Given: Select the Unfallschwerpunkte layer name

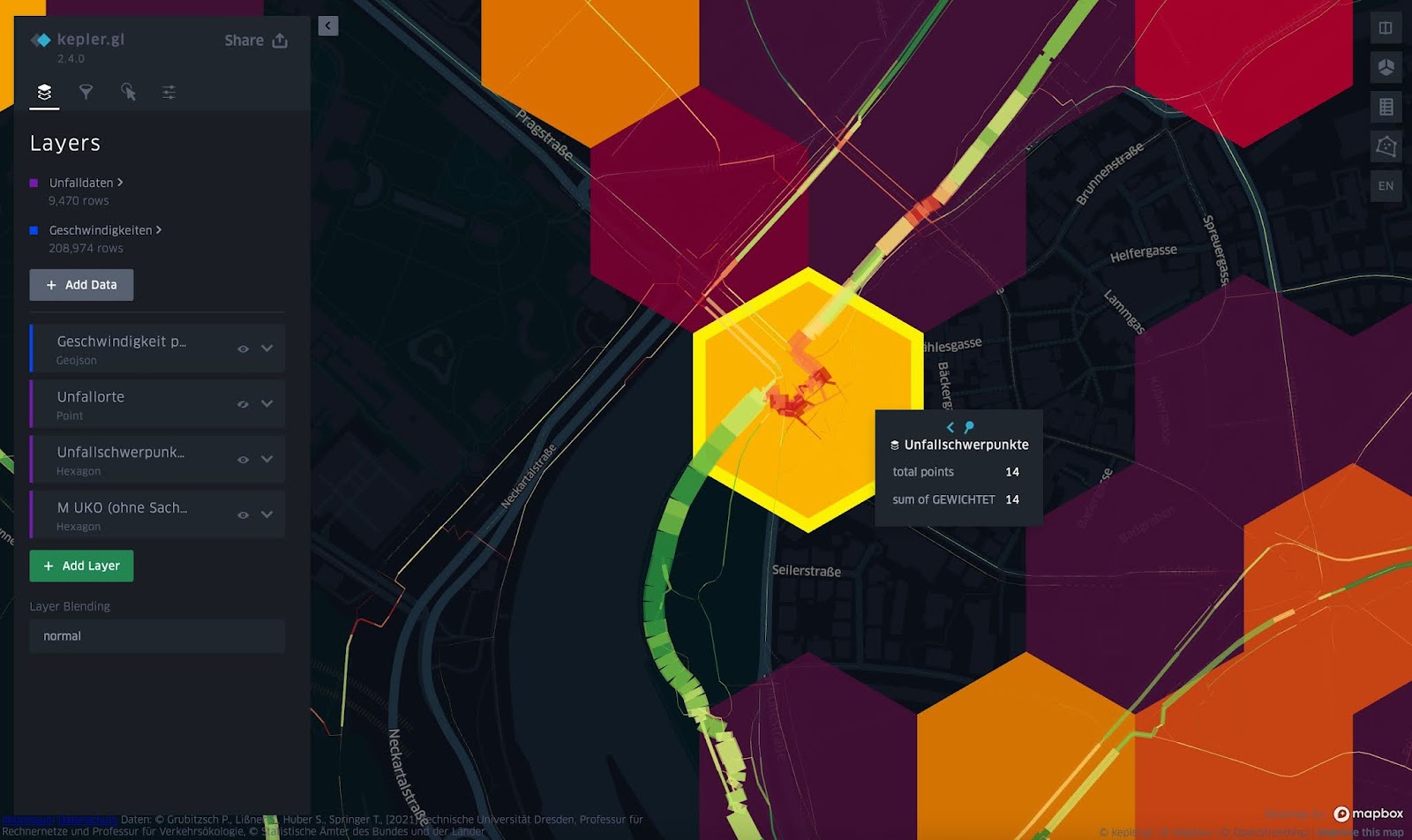Looking at the screenshot, I should (121, 453).
